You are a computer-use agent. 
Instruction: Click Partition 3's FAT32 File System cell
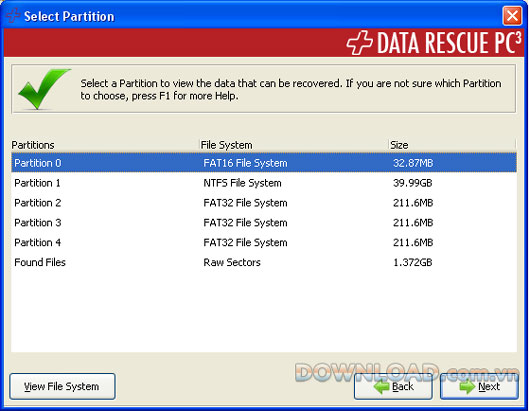tap(245, 223)
